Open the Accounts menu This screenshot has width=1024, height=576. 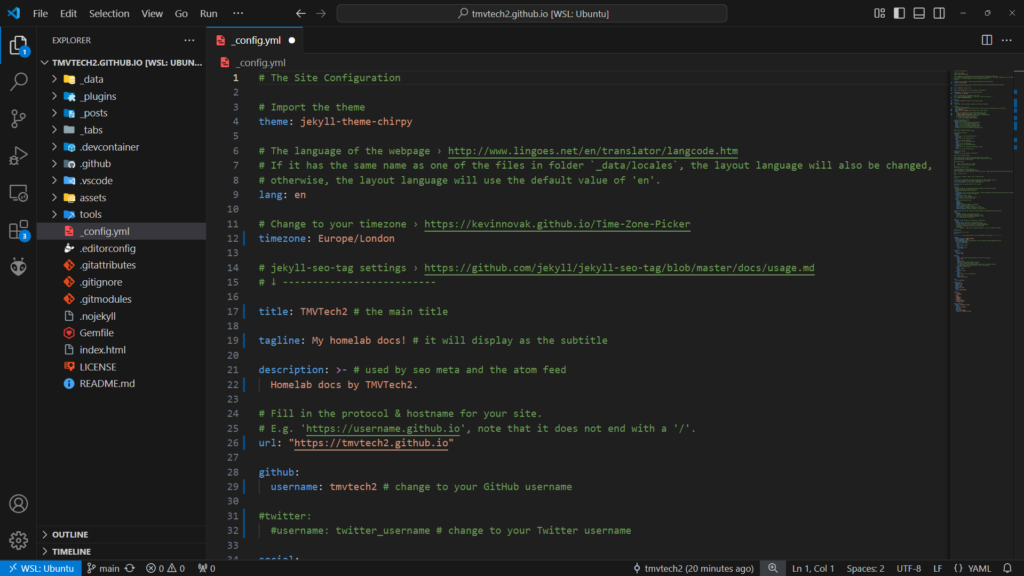coord(18,504)
